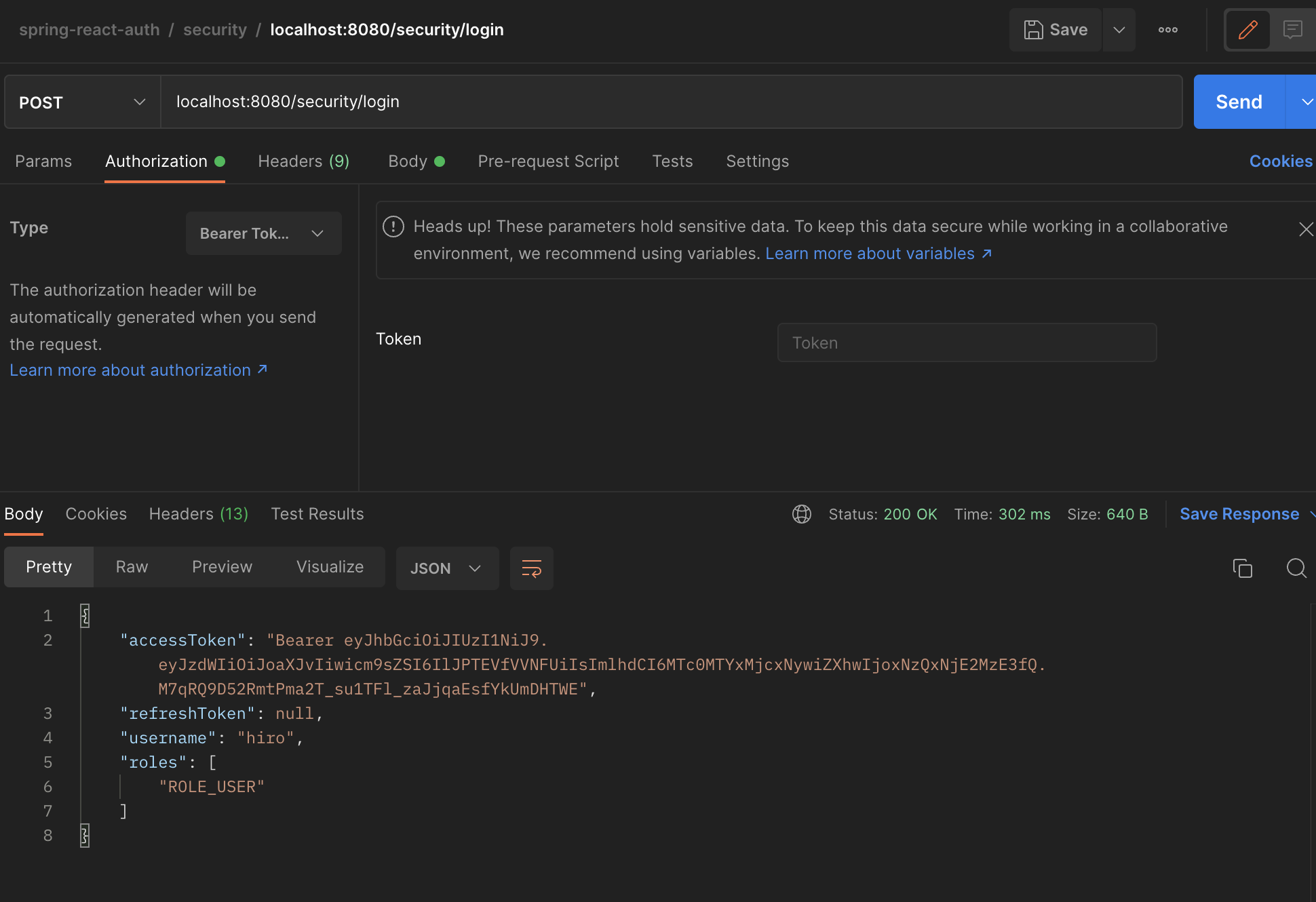Switch to Preview response view
1316x902 pixels.
point(222,567)
